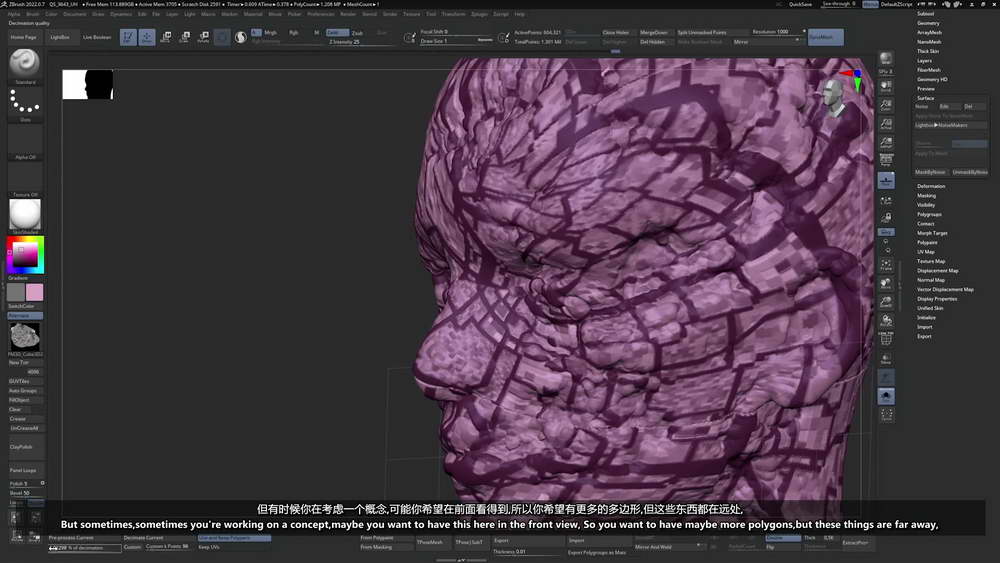Image resolution: width=1000 pixels, height=563 pixels.
Task: Adjust the Draw Size slider
Action: pyautogui.click(x=456, y=41)
